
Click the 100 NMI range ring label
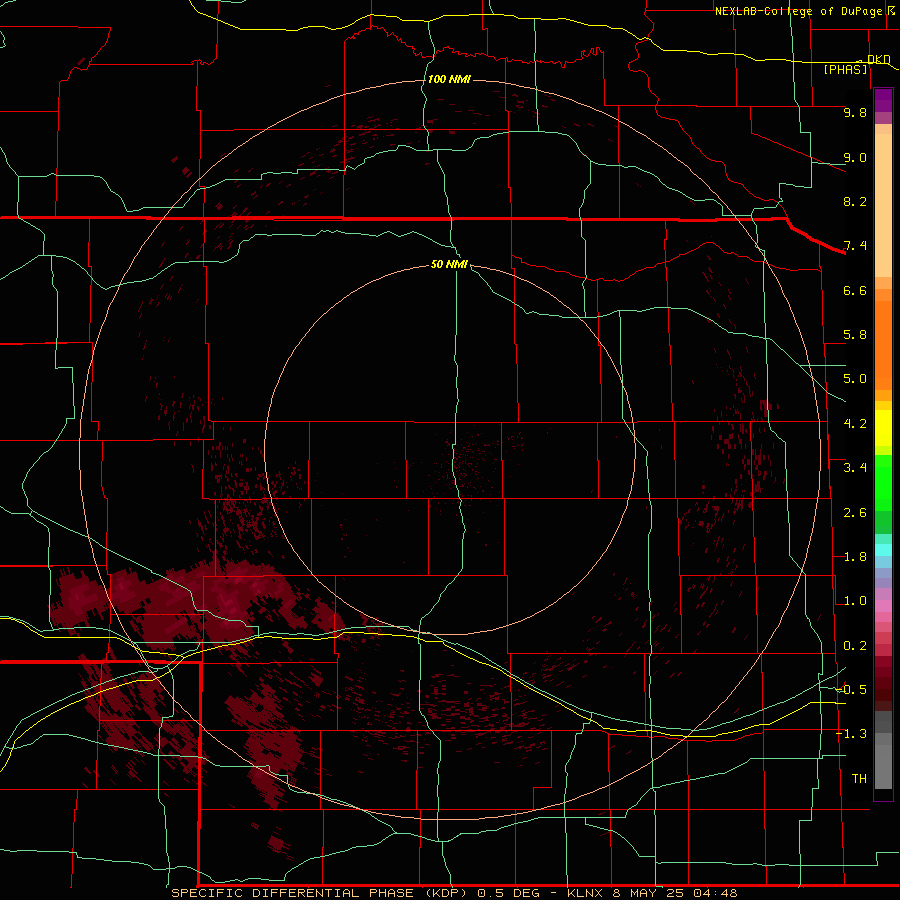(449, 79)
